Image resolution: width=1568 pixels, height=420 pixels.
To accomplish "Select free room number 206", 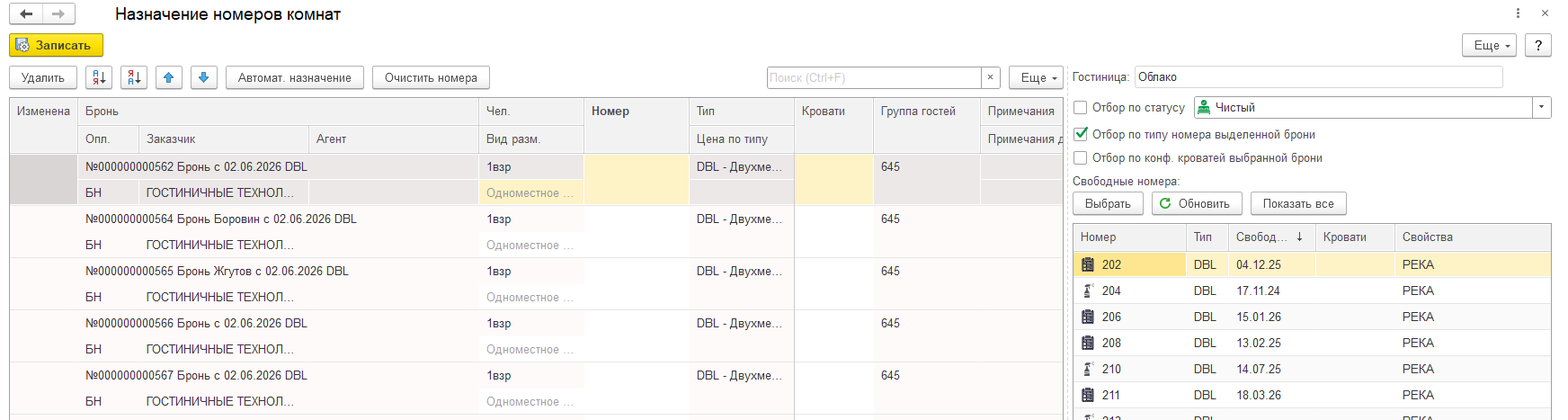I will (x=1111, y=317).
